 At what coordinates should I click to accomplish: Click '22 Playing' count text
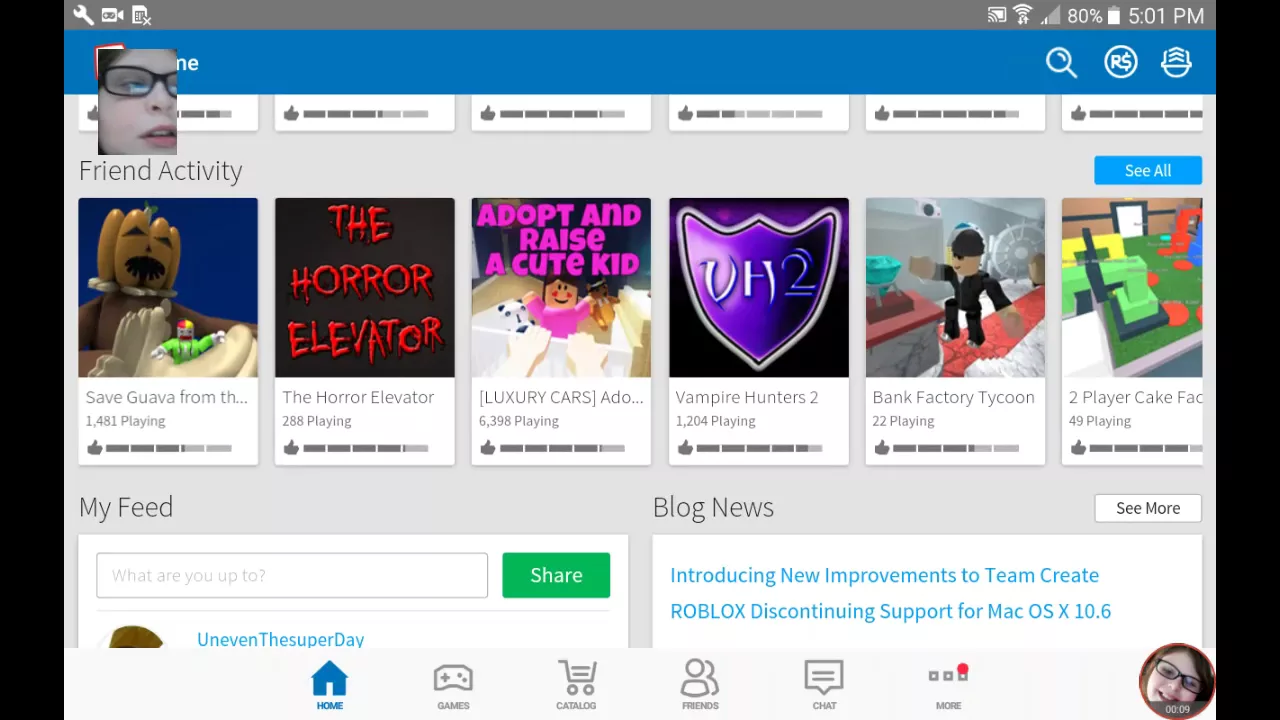pyautogui.click(x=903, y=421)
